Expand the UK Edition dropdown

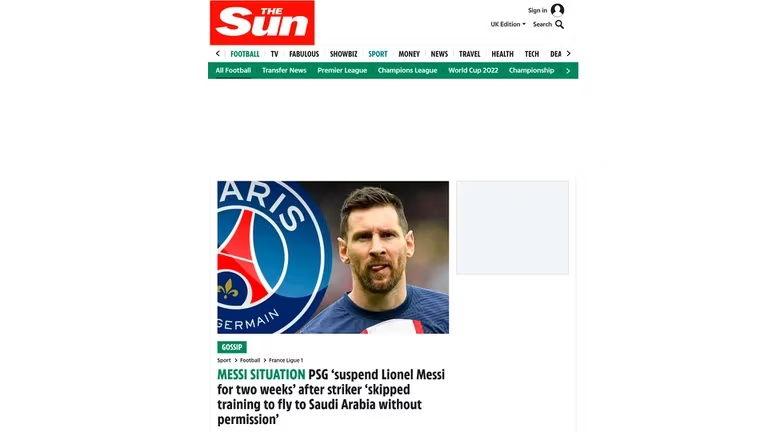[508, 24]
